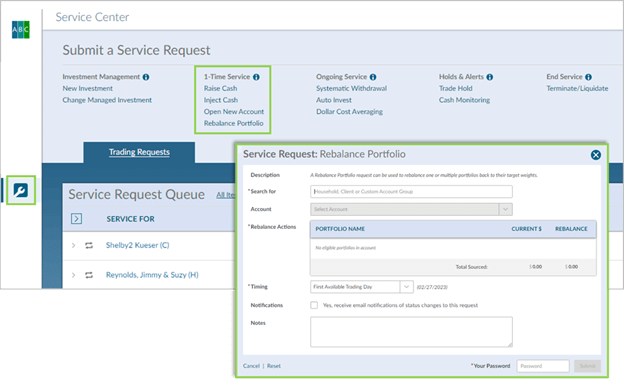Screen dimensions: 624x380
Task: Expand all rows via queue header arrow
Action: coord(76,218)
